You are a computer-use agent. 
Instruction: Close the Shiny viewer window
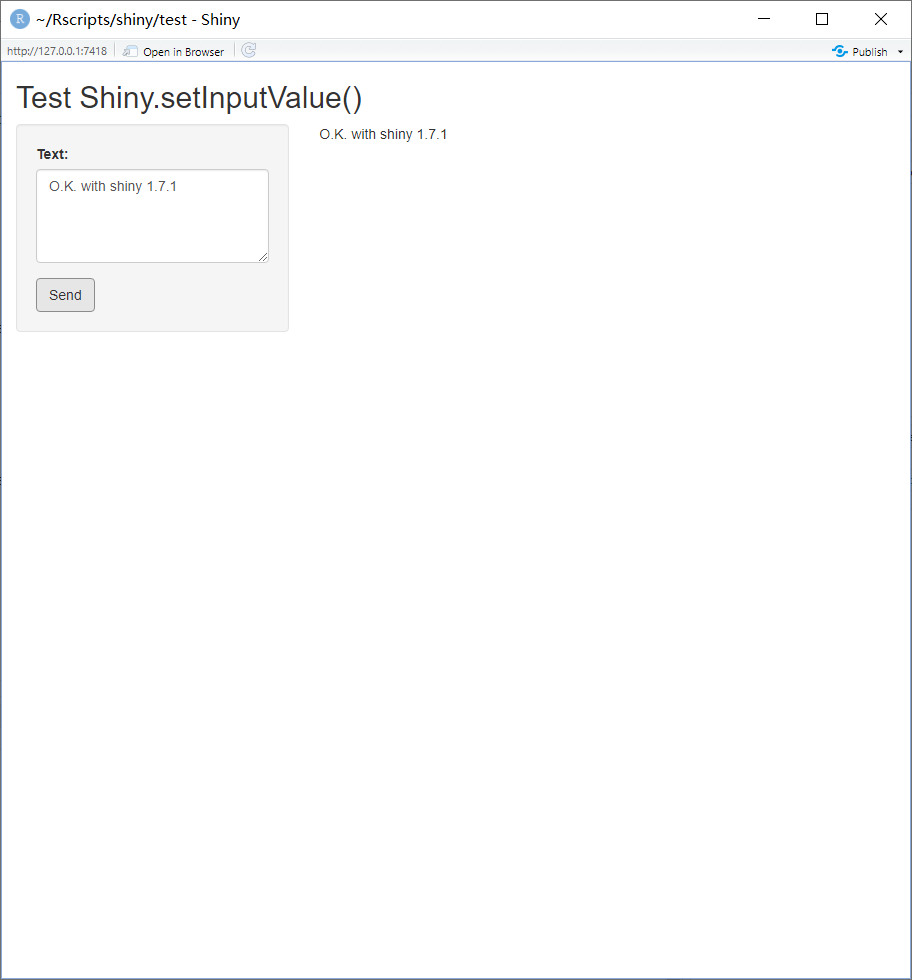[x=881, y=19]
